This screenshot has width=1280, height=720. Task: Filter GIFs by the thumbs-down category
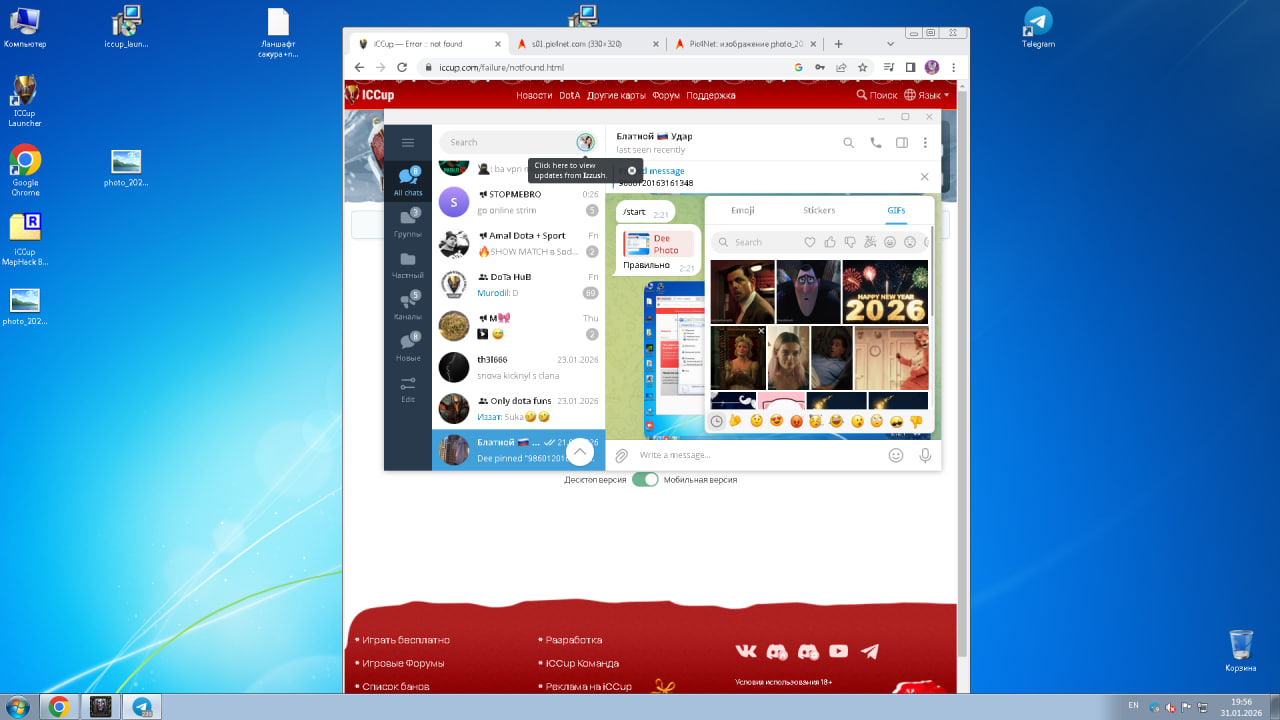click(x=850, y=242)
